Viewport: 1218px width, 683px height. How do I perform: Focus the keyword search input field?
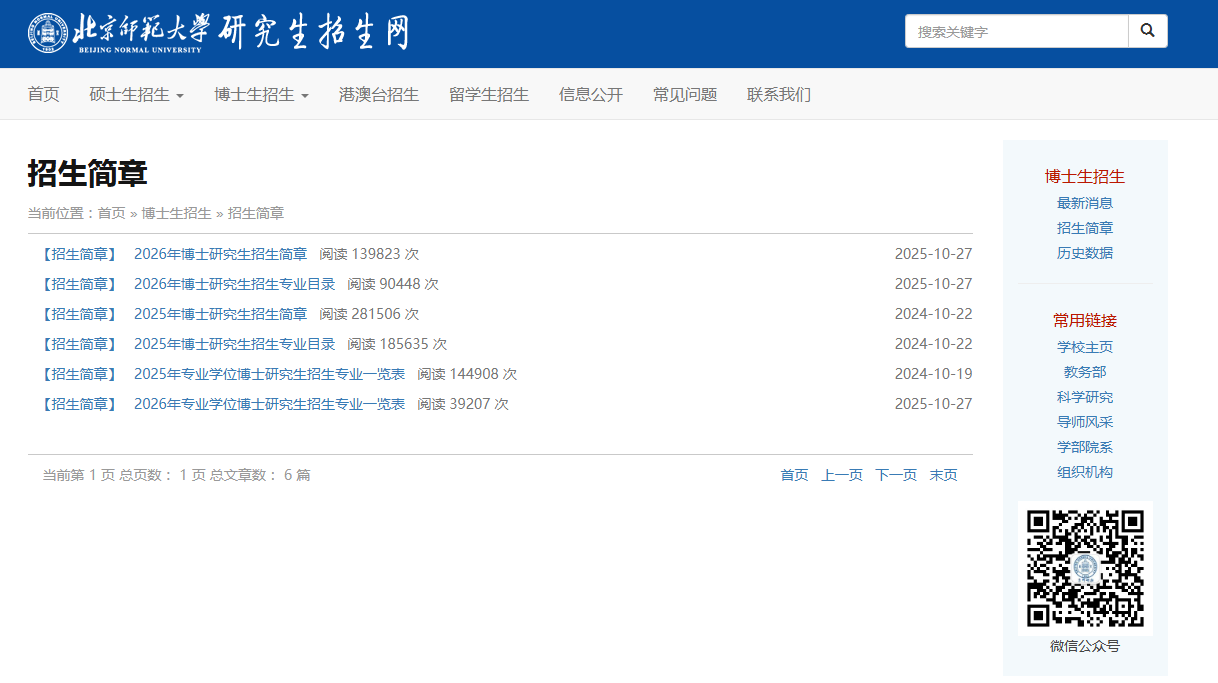pos(1016,31)
